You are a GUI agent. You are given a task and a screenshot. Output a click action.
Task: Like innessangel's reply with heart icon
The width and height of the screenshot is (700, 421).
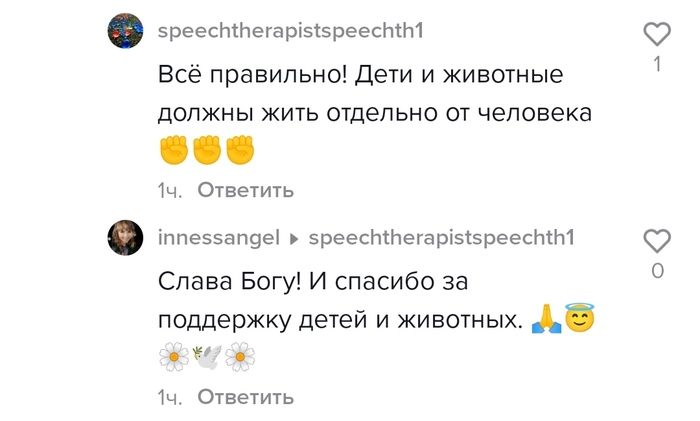tap(657, 241)
